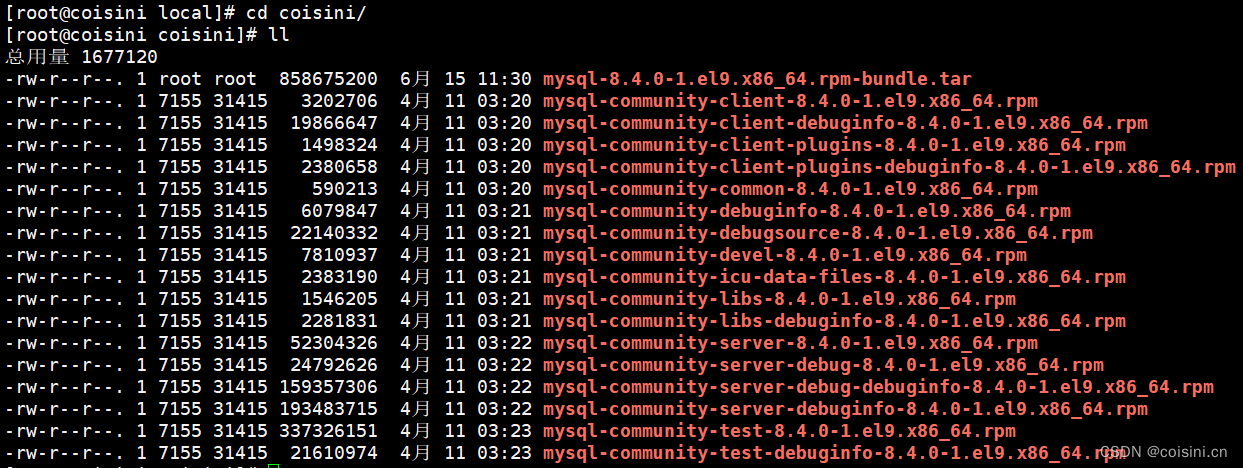Select file size 337326151
Screen dimensions: 1243x468
[329, 431]
